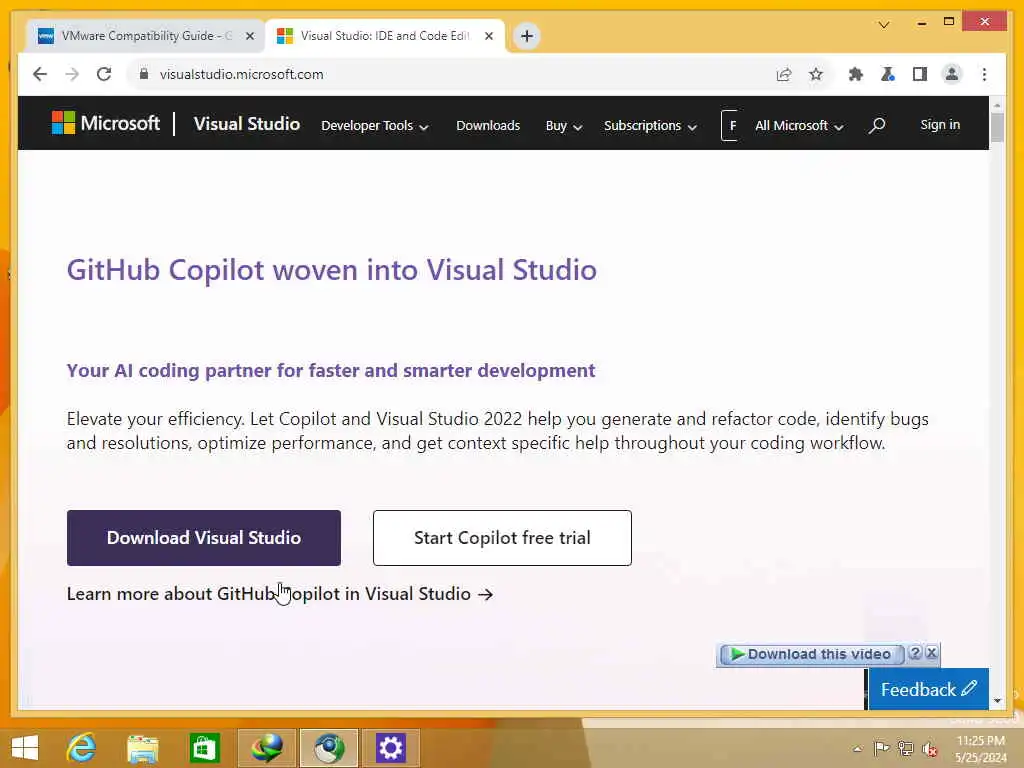Screen dimensions: 1024x768
Task: Click the help question mark on video bar
Action: [x=916, y=652]
